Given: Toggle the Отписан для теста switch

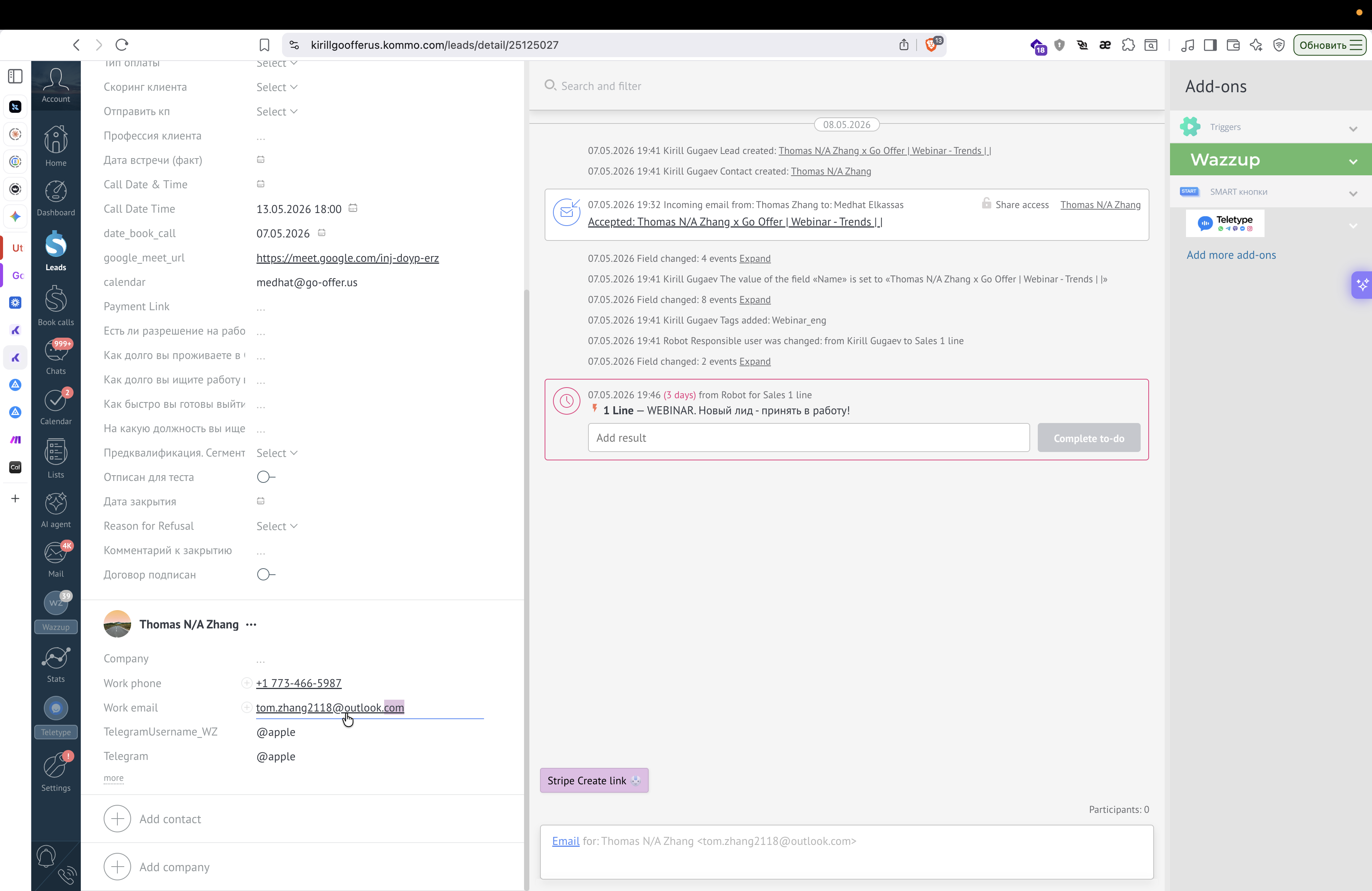Looking at the screenshot, I should point(266,477).
